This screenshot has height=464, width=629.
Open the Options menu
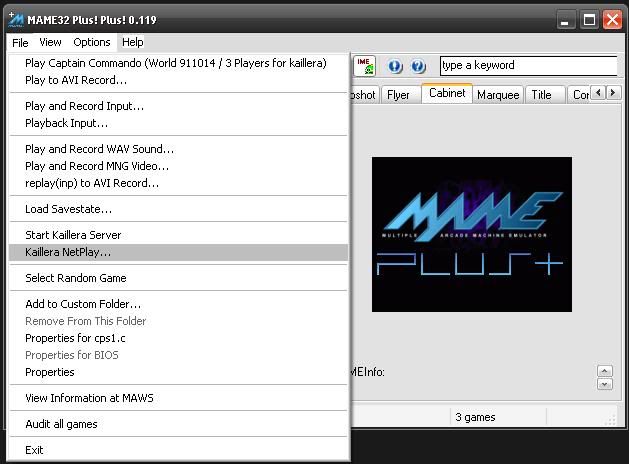click(91, 42)
